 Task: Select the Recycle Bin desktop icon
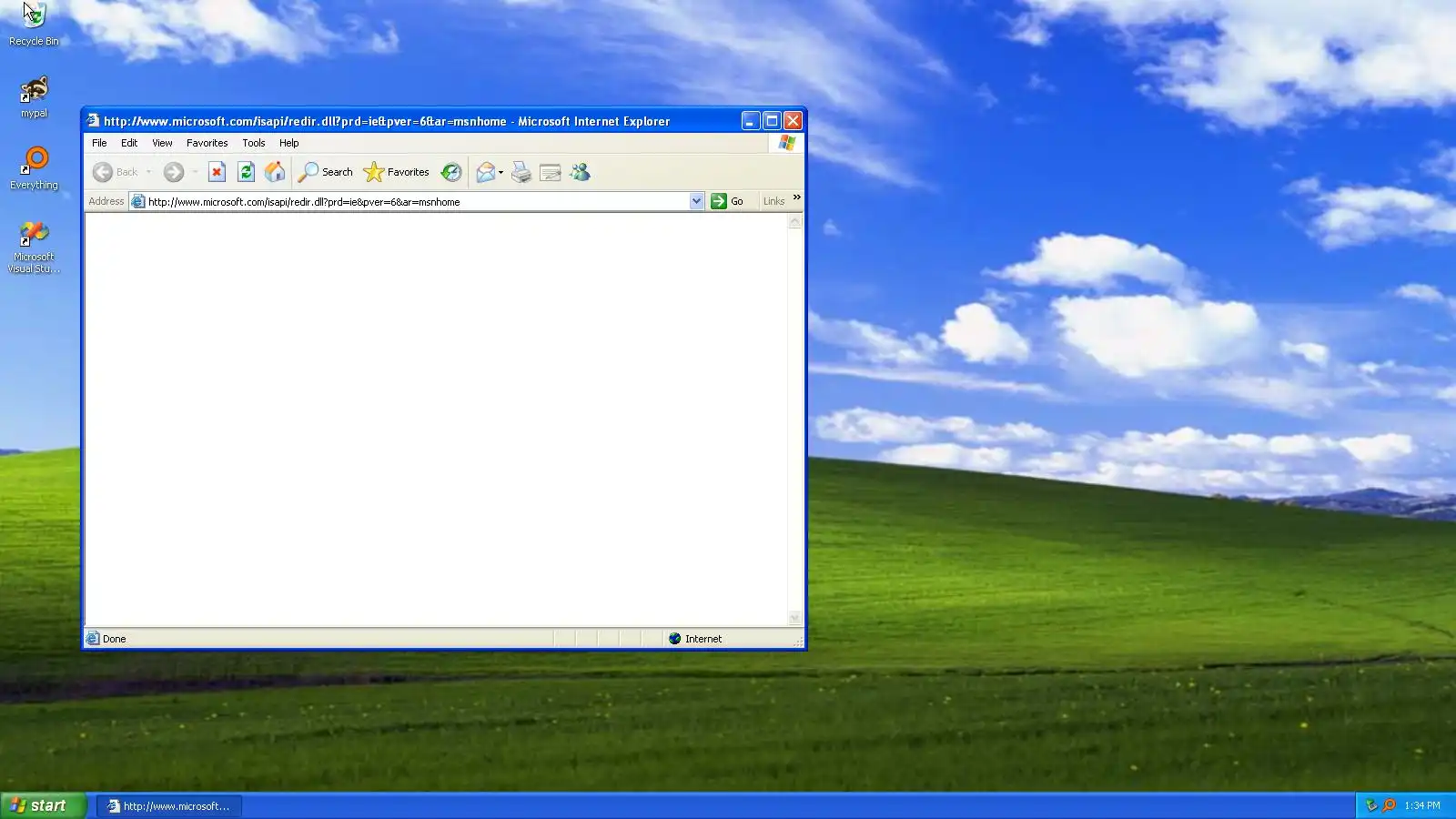(x=34, y=25)
